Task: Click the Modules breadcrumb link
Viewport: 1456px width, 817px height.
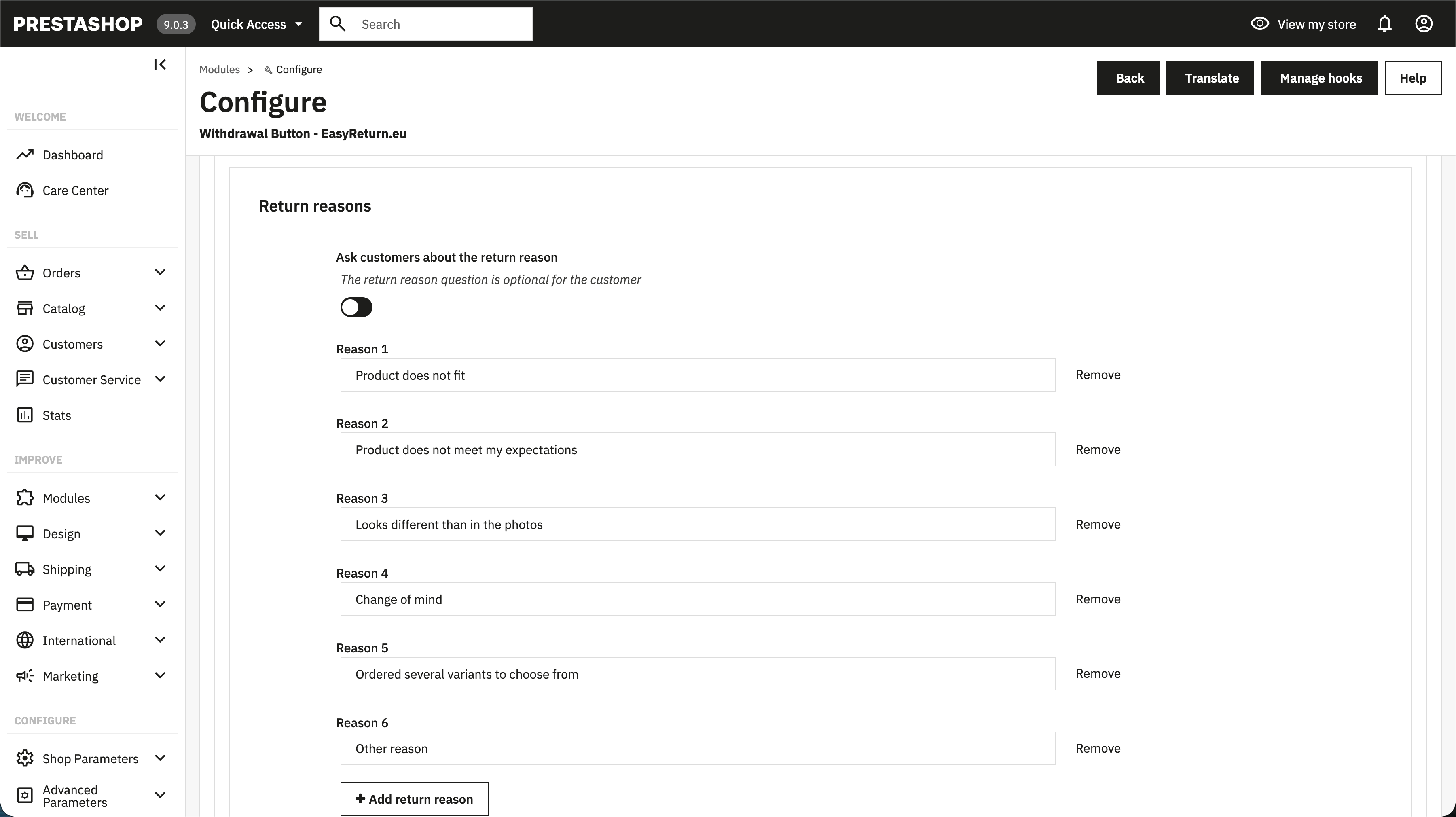Action: (x=219, y=70)
